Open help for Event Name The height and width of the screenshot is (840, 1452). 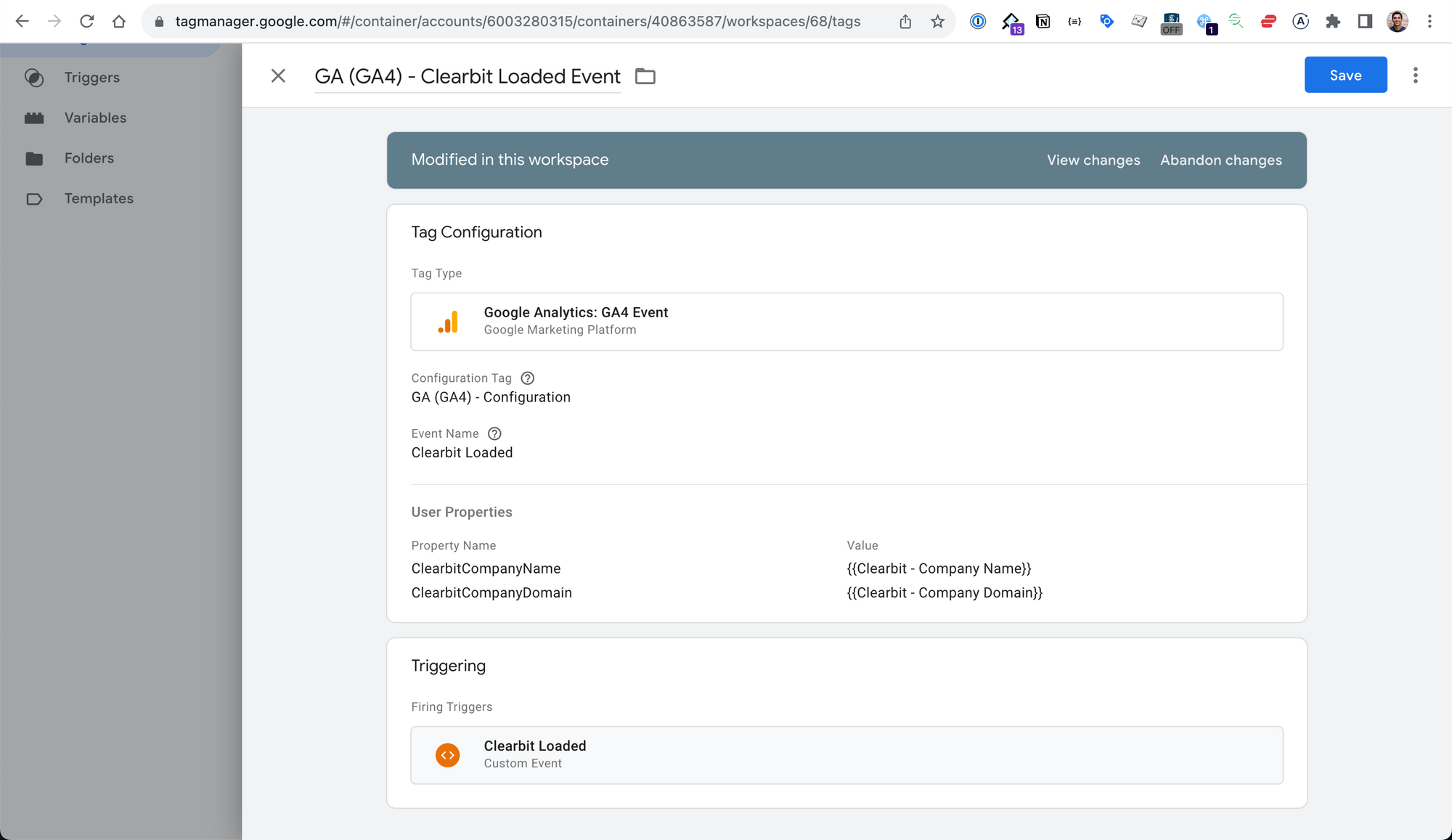pos(494,433)
